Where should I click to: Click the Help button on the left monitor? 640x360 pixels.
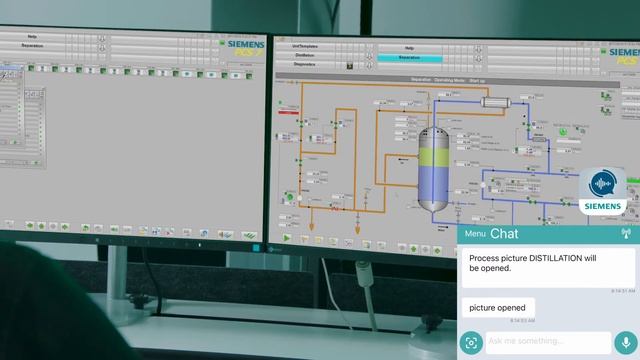click(x=32, y=36)
